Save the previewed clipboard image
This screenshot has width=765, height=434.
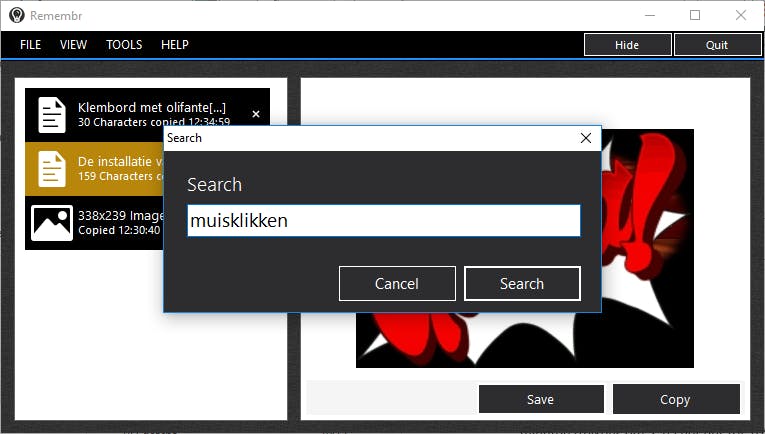(540, 399)
